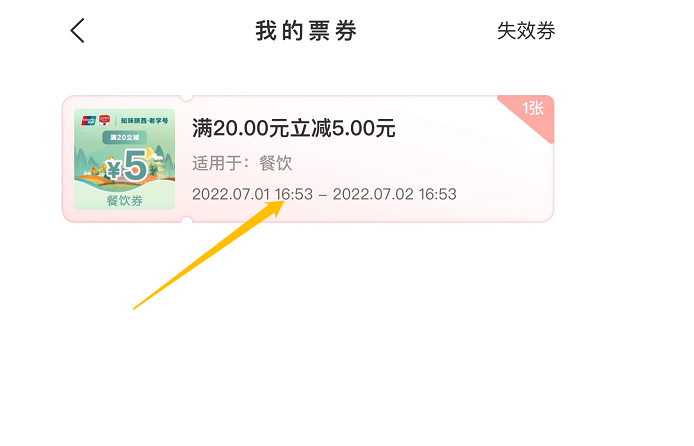Click the ¥5 amount graphic
Viewport: 694px width, 446px height.
click(127, 165)
